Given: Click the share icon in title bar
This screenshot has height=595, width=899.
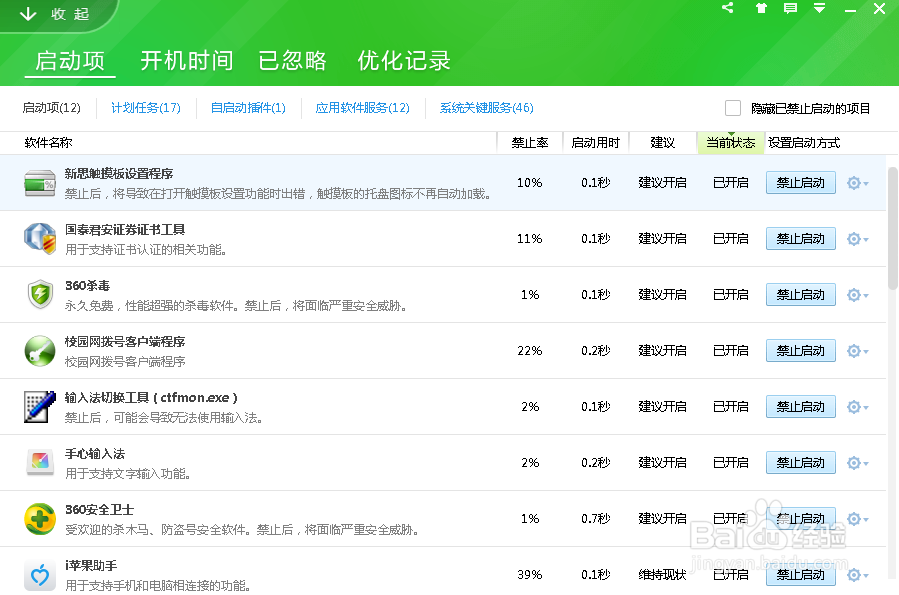Looking at the screenshot, I should [x=727, y=9].
